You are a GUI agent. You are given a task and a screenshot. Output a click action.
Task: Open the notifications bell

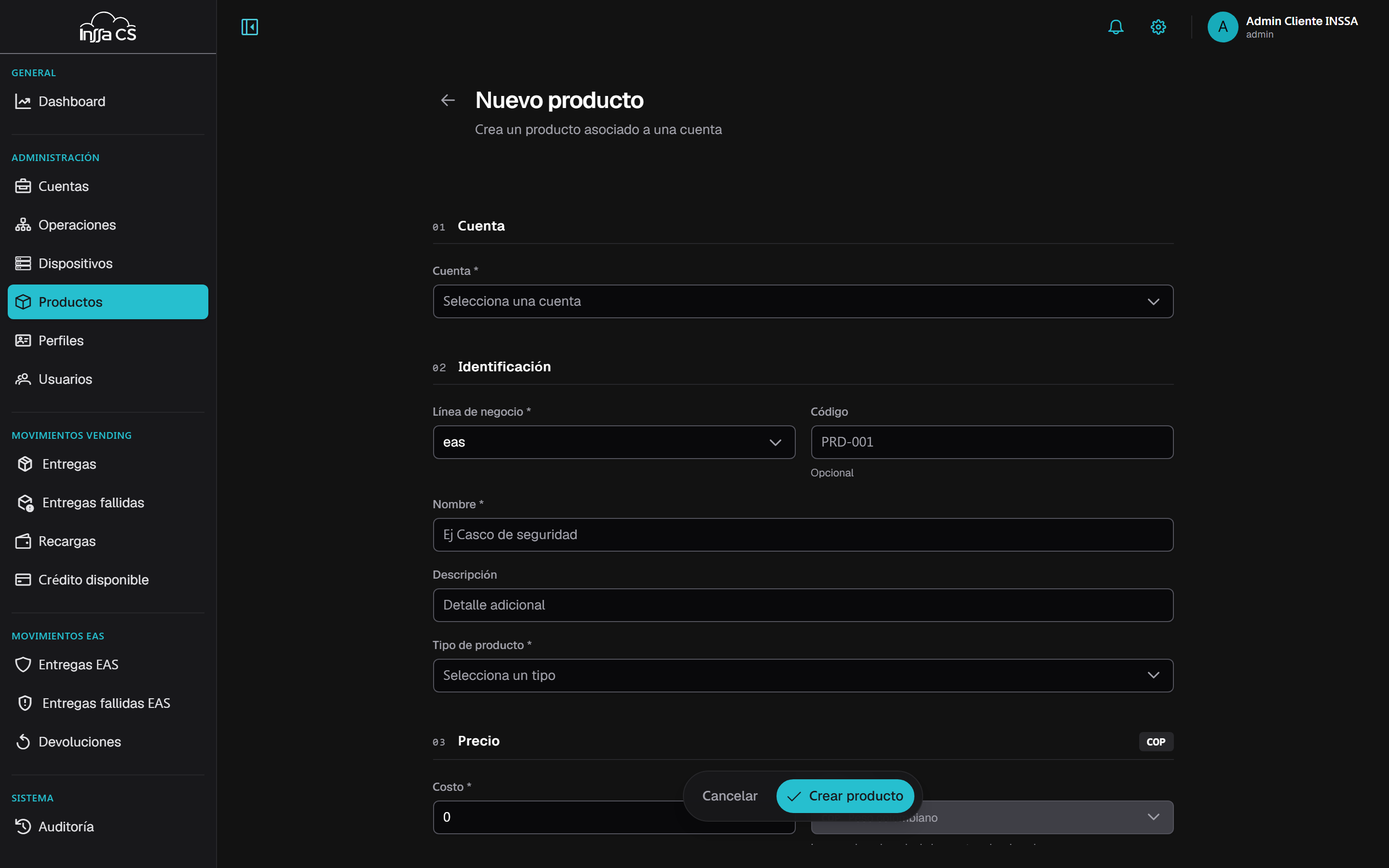click(1116, 27)
